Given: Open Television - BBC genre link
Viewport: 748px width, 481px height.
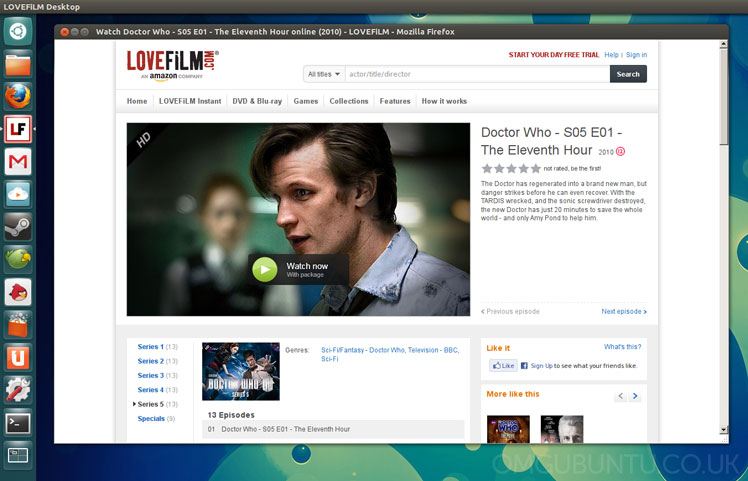Looking at the screenshot, I should point(433,350).
